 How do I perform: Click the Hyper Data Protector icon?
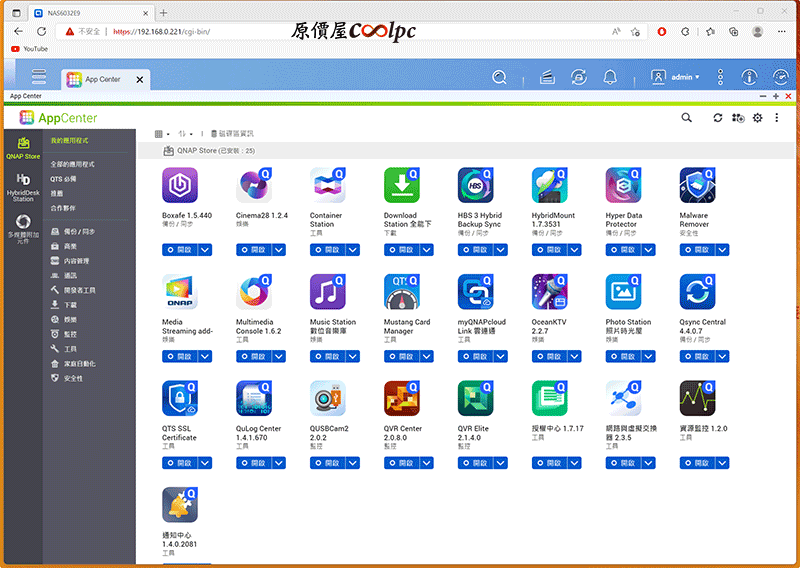pos(623,185)
